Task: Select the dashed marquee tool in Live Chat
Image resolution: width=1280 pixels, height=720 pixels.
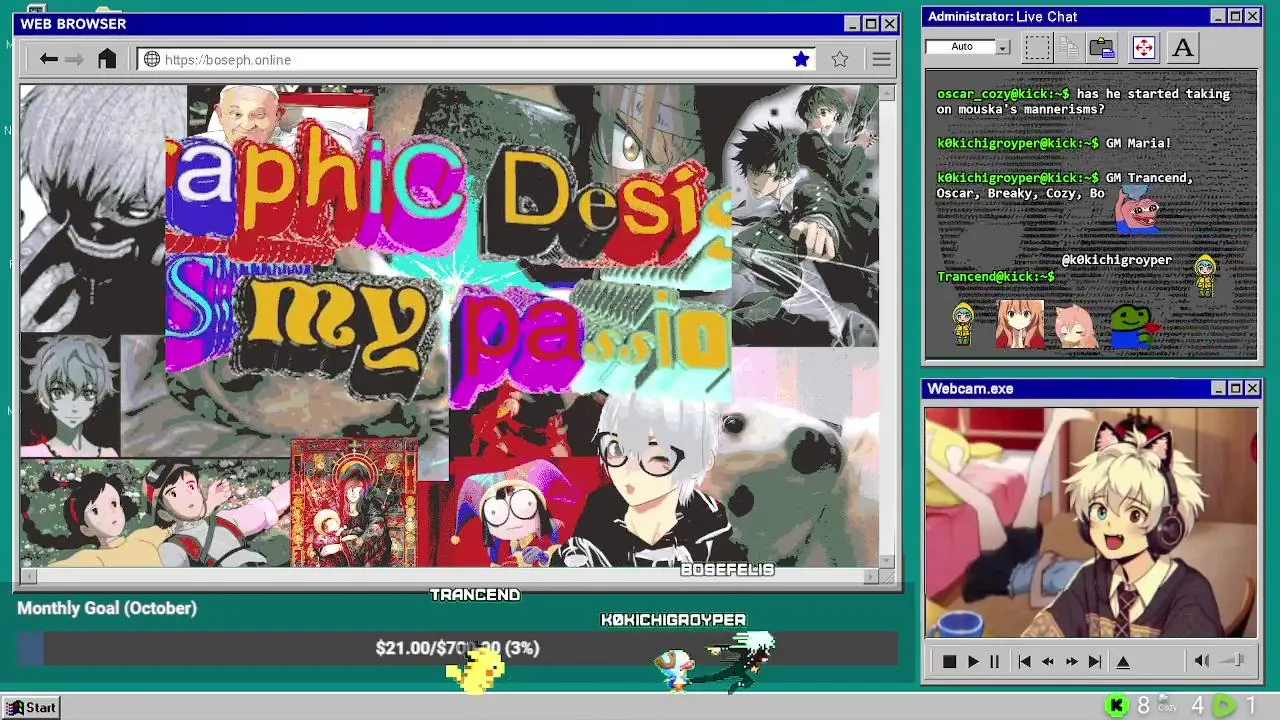Action: tap(1038, 47)
